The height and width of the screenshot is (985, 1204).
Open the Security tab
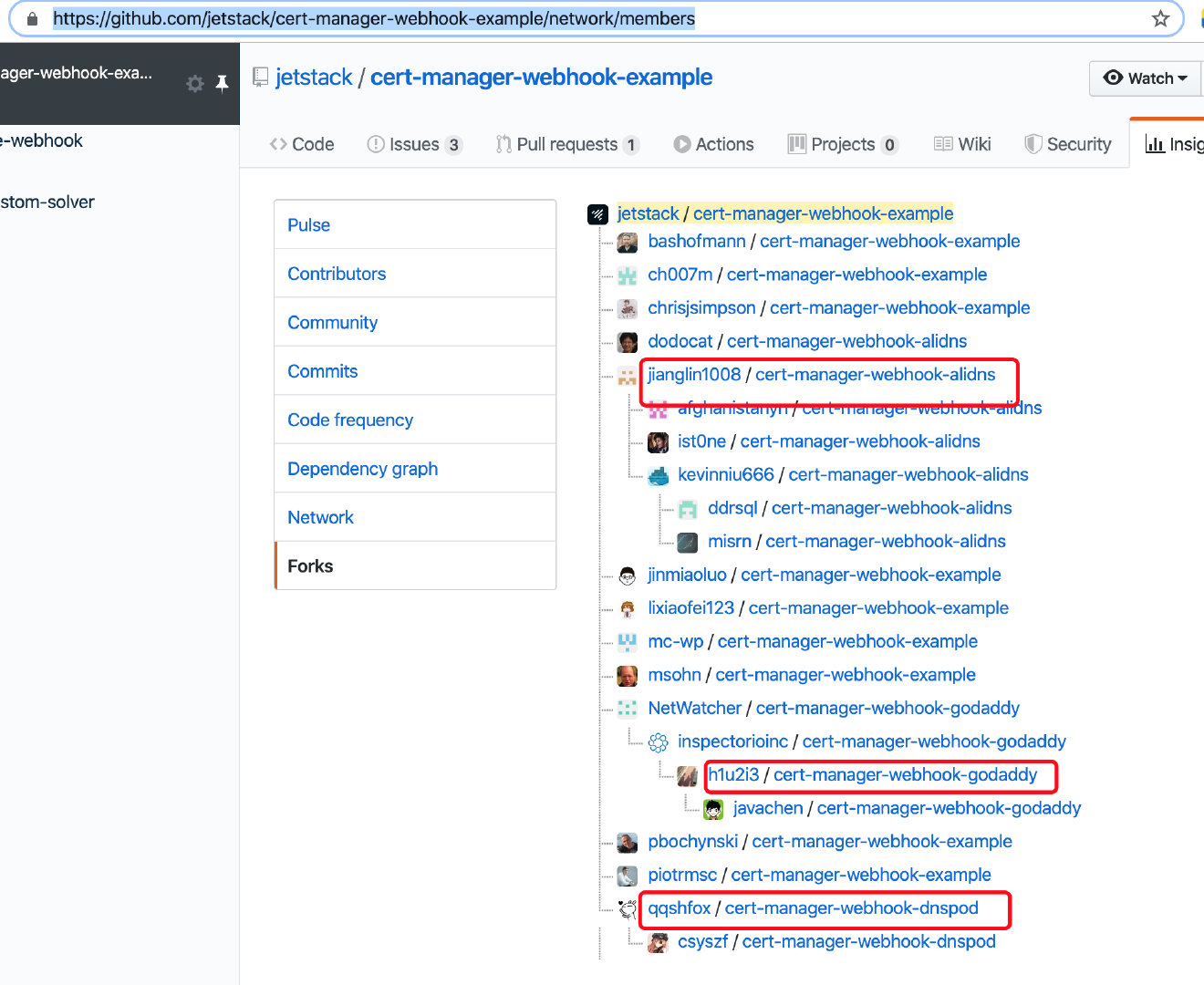coord(1068,144)
